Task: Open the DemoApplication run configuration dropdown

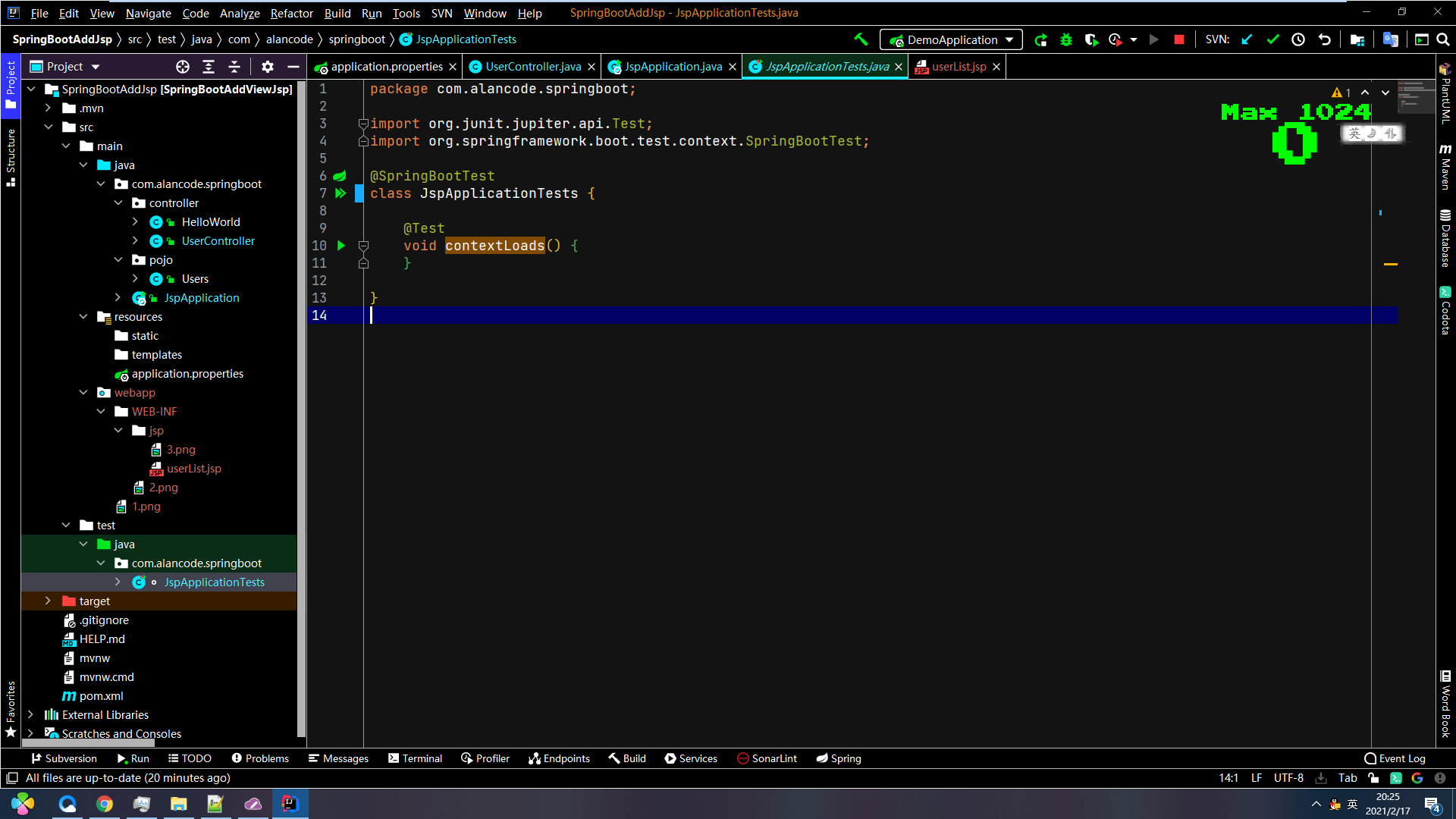Action: [x=951, y=39]
